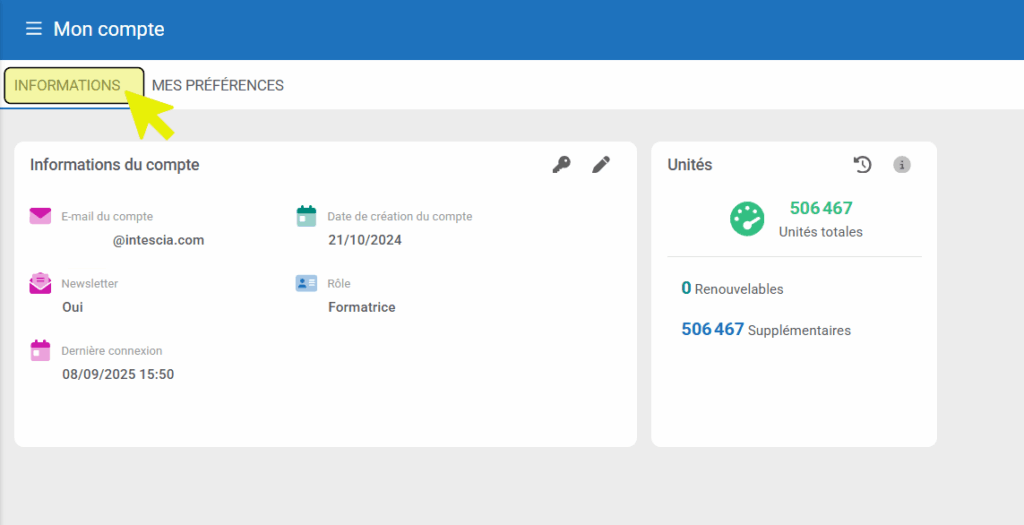Screen dimensions: 1024x525
Task: Click the Informations du compte card title
Action: pos(115,165)
